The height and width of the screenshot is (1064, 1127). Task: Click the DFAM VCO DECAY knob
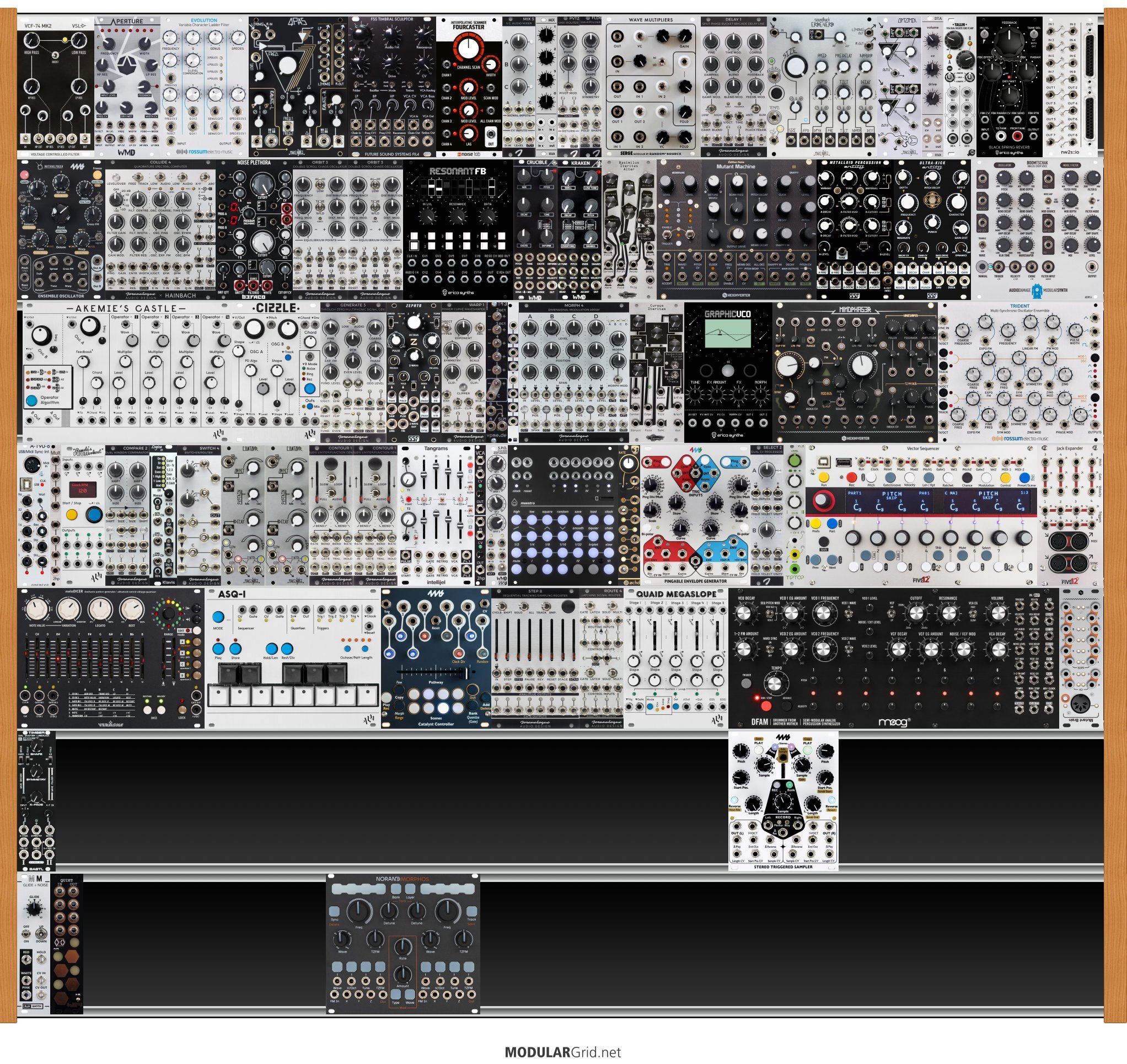coord(745,614)
